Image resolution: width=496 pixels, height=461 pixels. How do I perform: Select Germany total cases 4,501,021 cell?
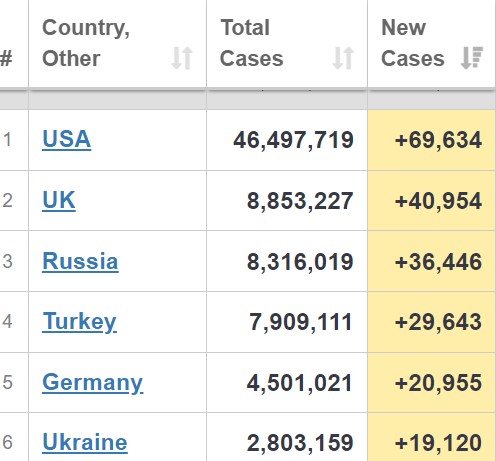tap(287, 383)
